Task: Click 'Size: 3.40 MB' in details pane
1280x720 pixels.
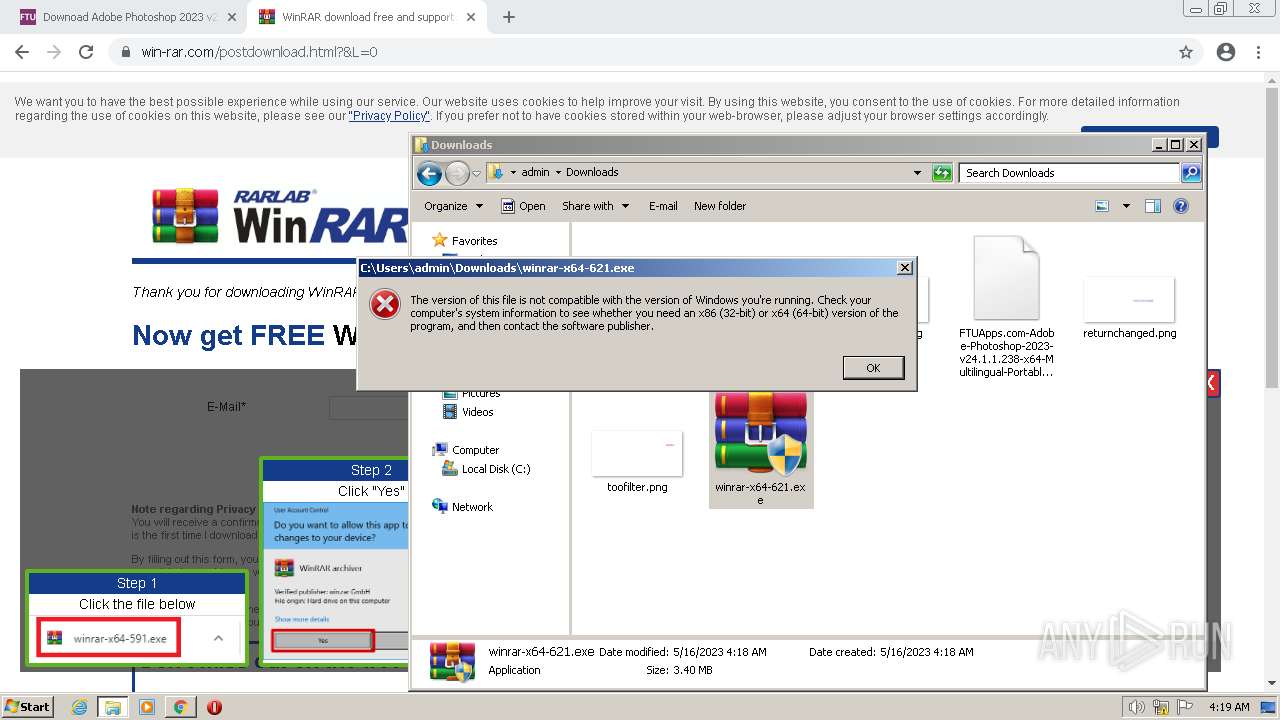Action: pos(679,670)
